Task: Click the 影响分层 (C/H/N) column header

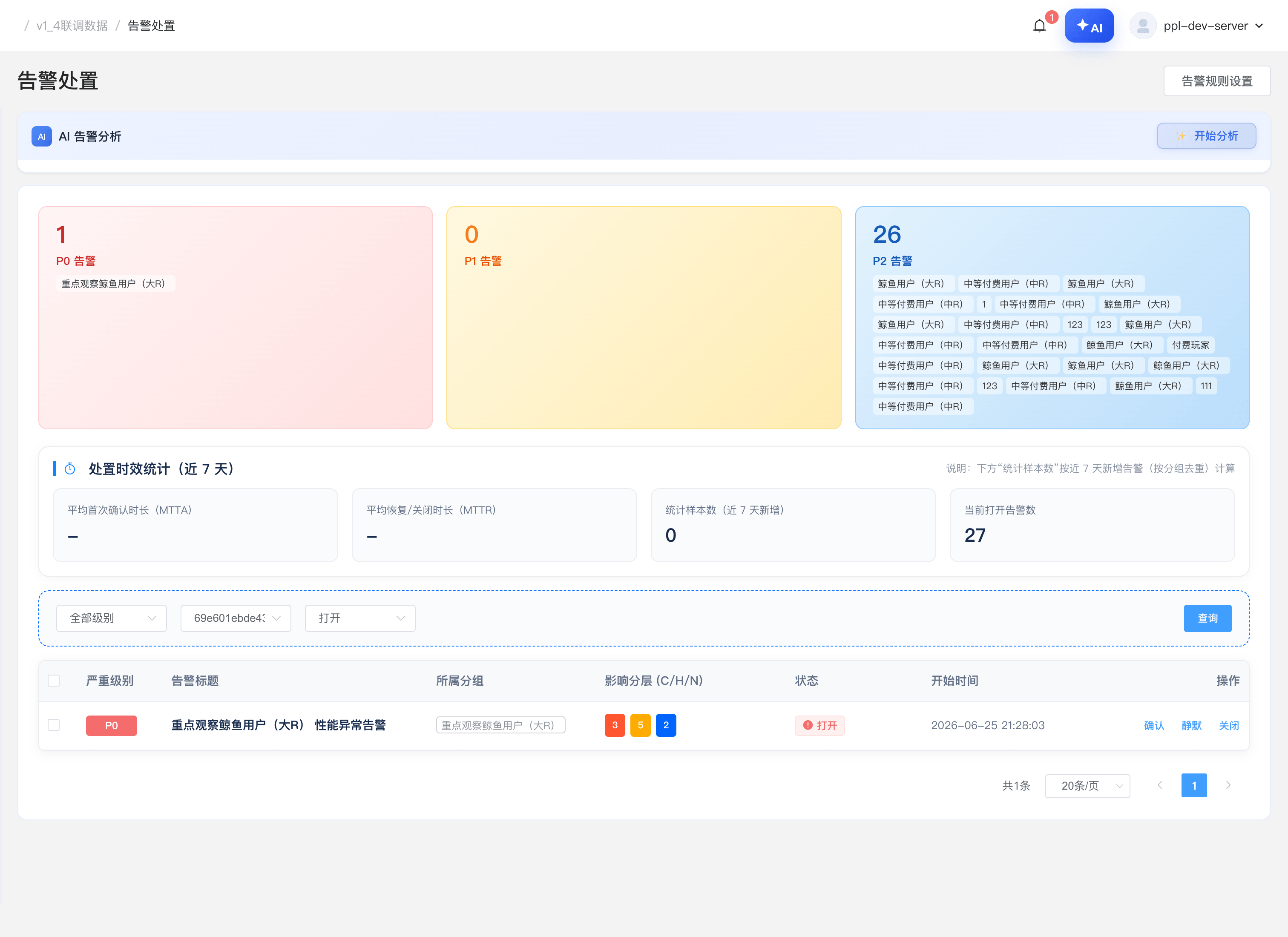Action: (x=654, y=680)
